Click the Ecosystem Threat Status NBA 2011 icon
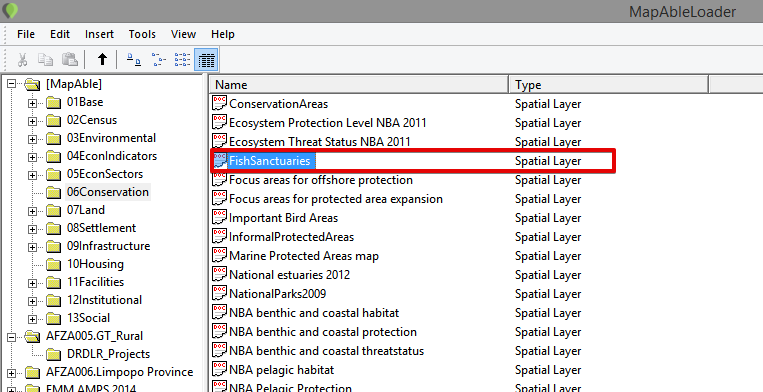Viewport: 763px width, 392px height. (x=219, y=141)
